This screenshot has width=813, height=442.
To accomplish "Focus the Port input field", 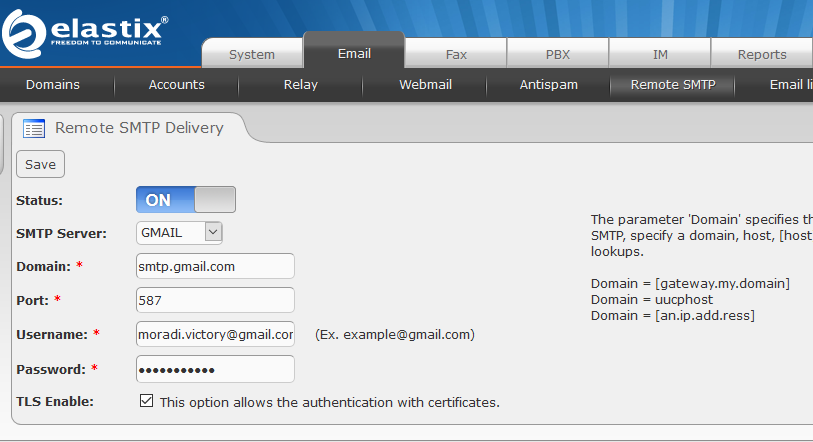I will tap(215, 300).
